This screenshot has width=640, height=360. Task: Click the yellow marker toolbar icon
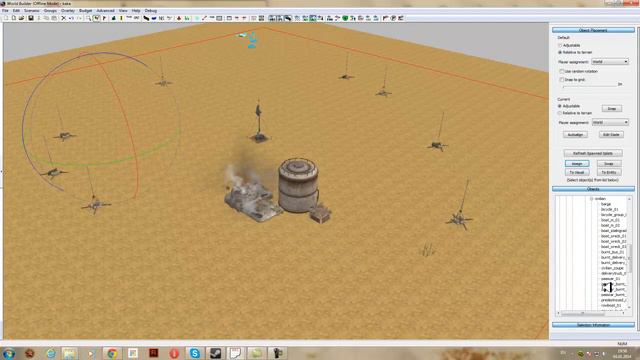click(x=121, y=18)
